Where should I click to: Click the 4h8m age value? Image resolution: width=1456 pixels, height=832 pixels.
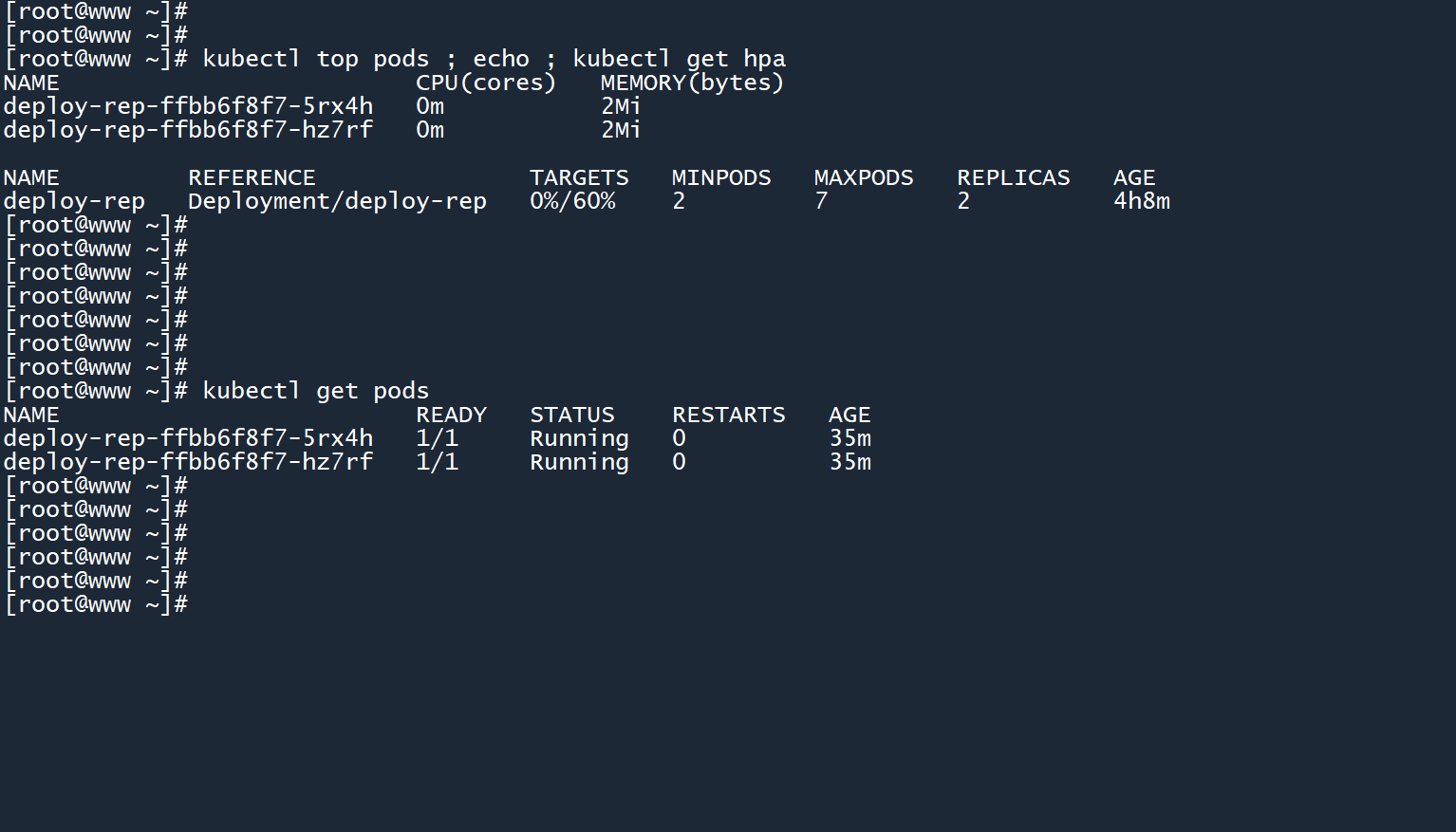coord(1141,201)
